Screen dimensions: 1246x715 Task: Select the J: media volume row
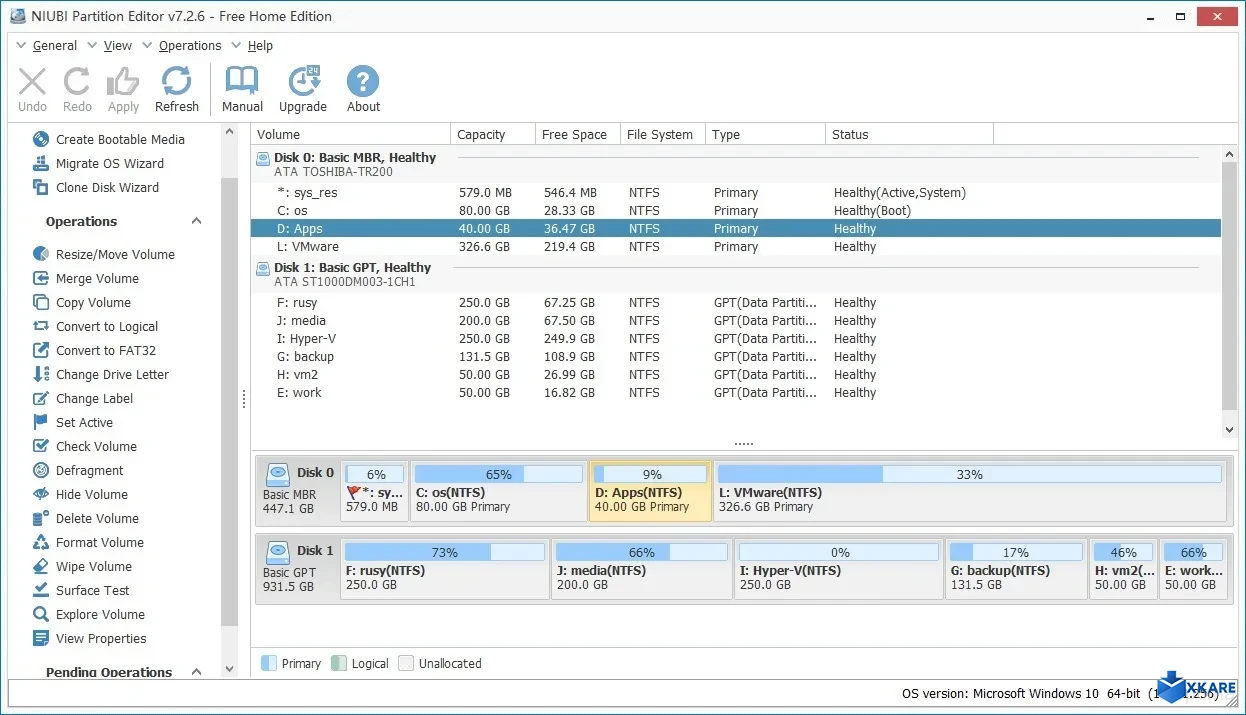pyautogui.click(x=736, y=320)
